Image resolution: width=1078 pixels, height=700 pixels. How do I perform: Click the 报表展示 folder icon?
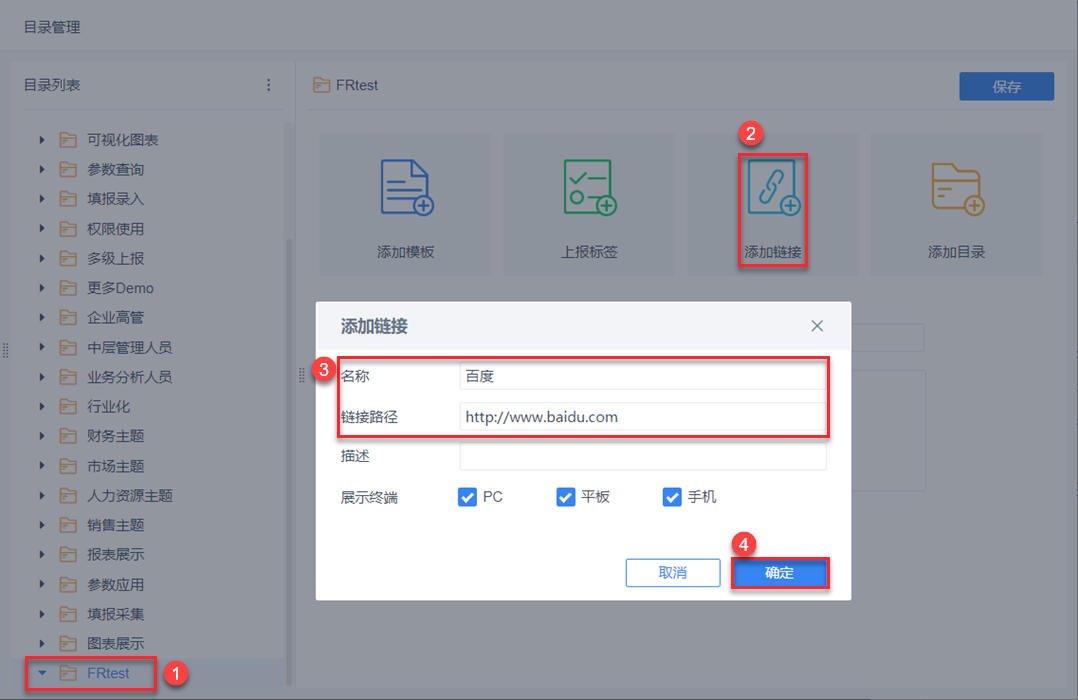pos(68,555)
